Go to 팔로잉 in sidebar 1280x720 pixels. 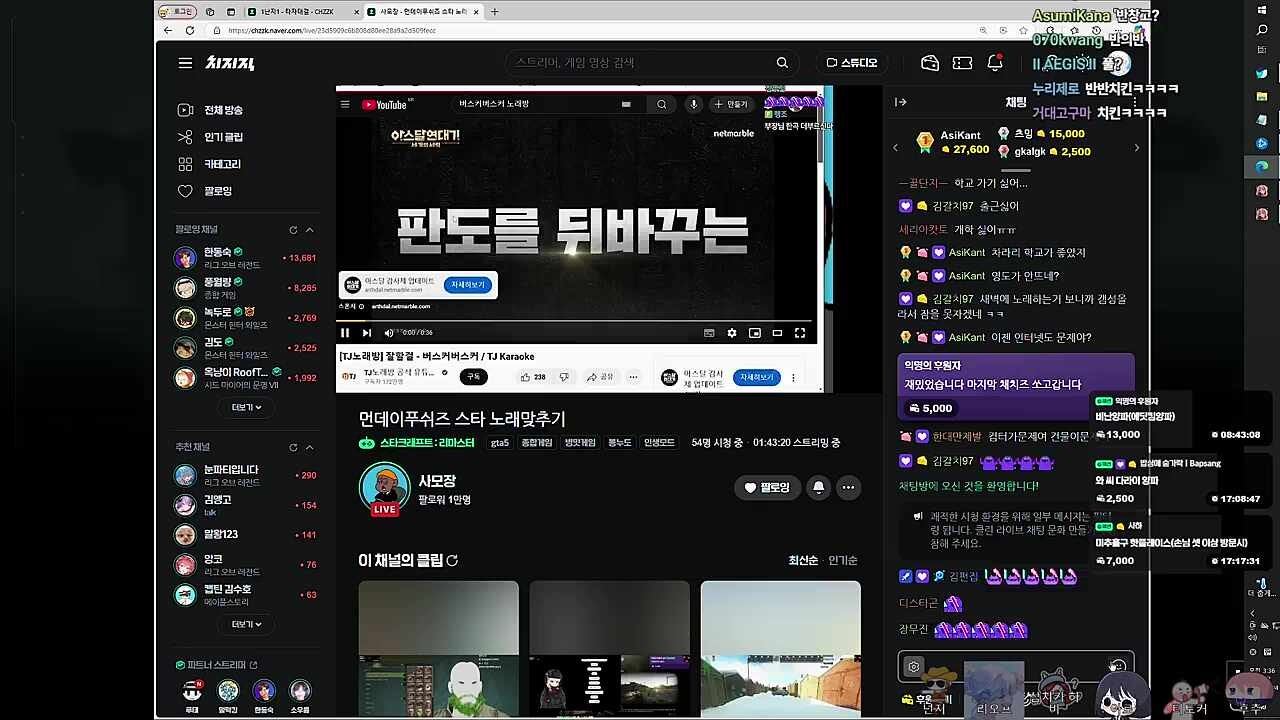[x=204, y=191]
